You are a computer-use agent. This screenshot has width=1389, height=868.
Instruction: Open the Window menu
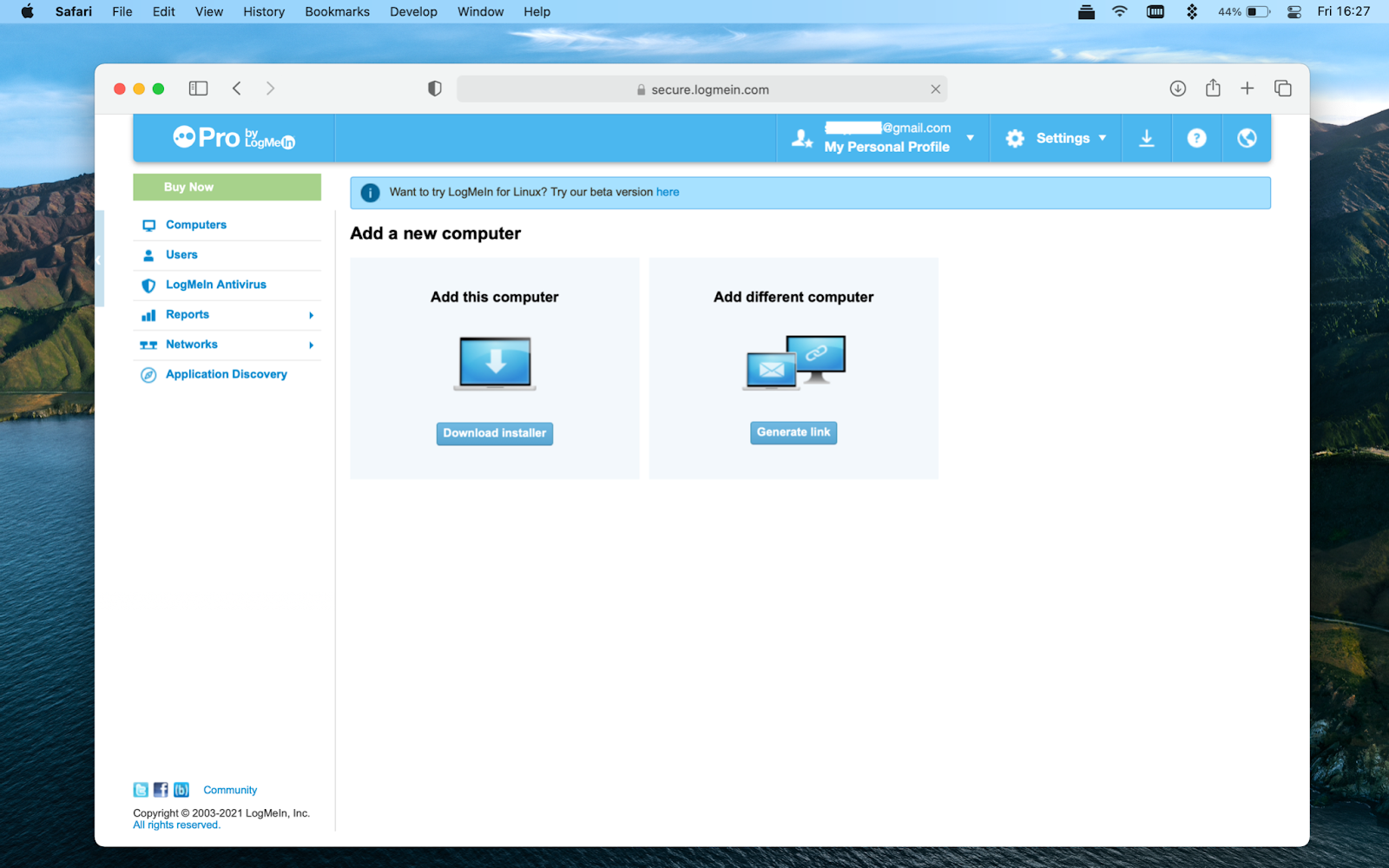[x=481, y=11]
